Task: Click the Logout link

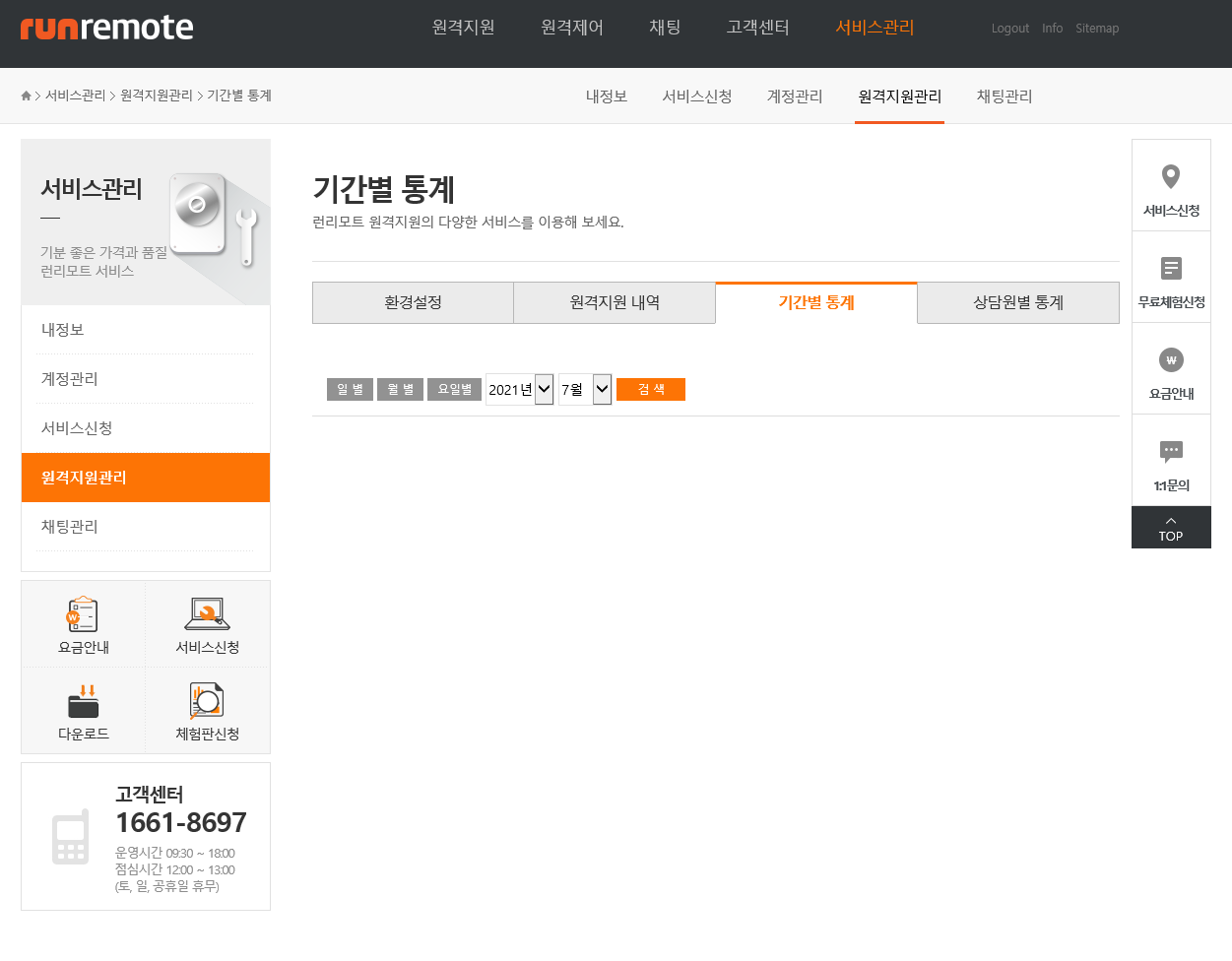Action: (x=1009, y=29)
